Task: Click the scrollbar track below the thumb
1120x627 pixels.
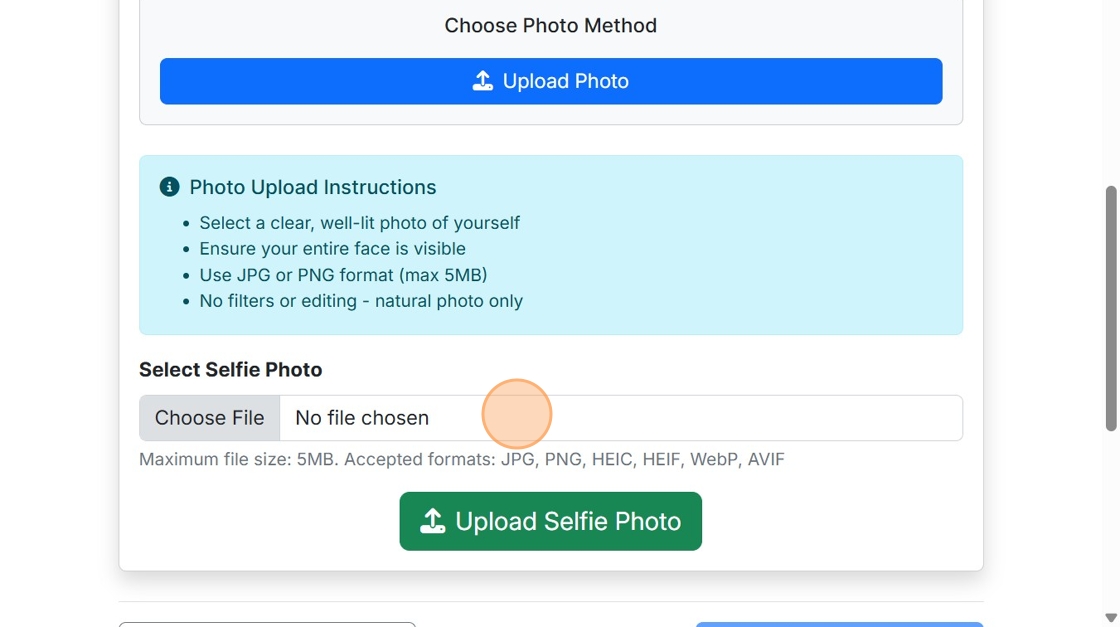Action: coord(1110,520)
